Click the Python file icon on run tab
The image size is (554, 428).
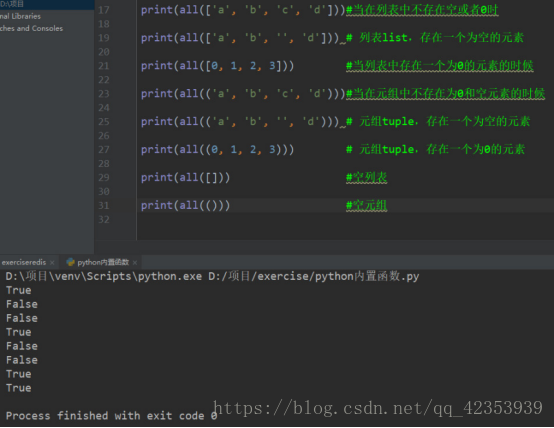[x=71, y=262]
